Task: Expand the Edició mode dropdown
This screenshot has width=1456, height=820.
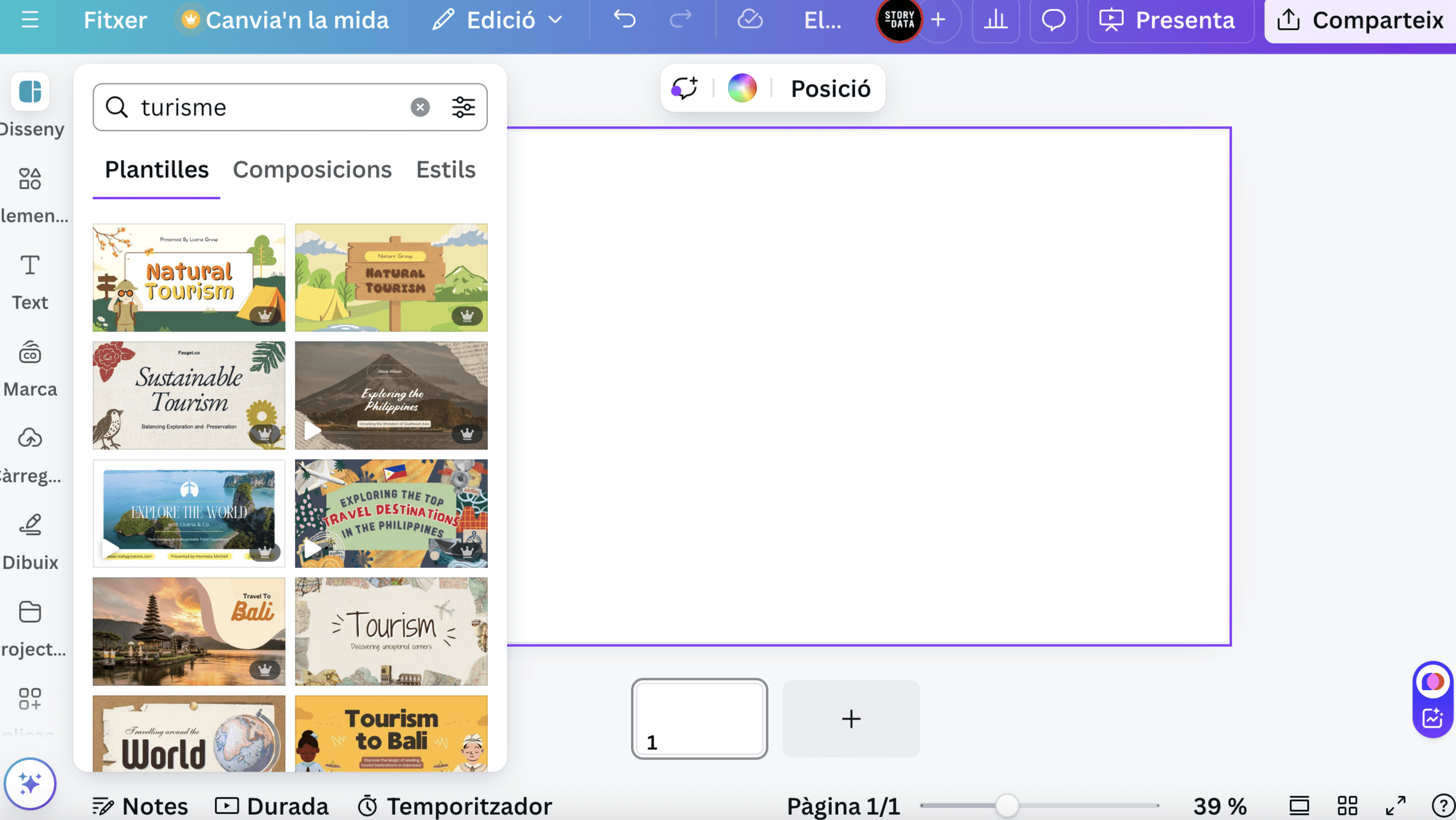Action: coord(497,20)
